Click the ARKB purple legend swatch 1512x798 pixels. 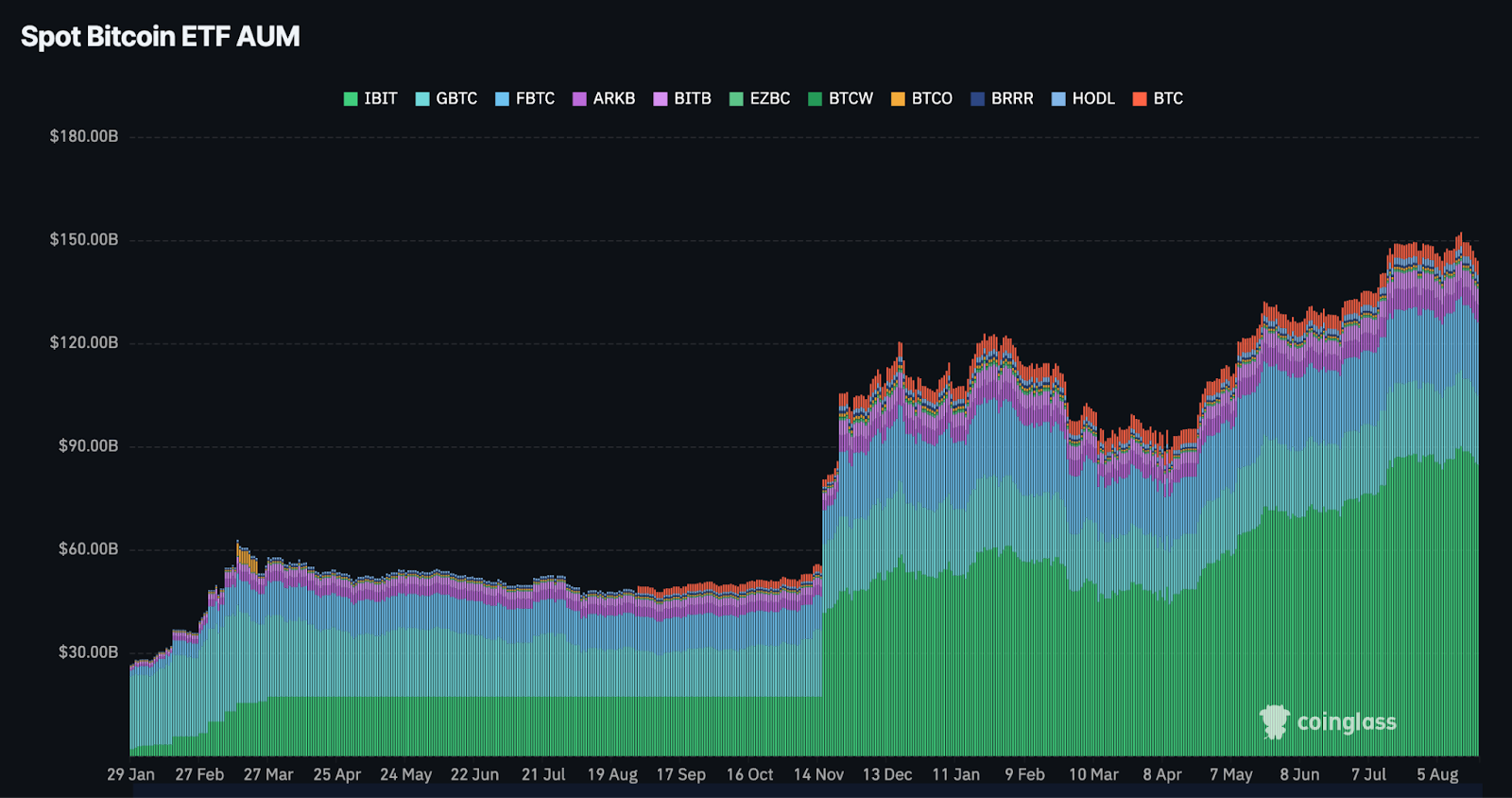click(579, 99)
